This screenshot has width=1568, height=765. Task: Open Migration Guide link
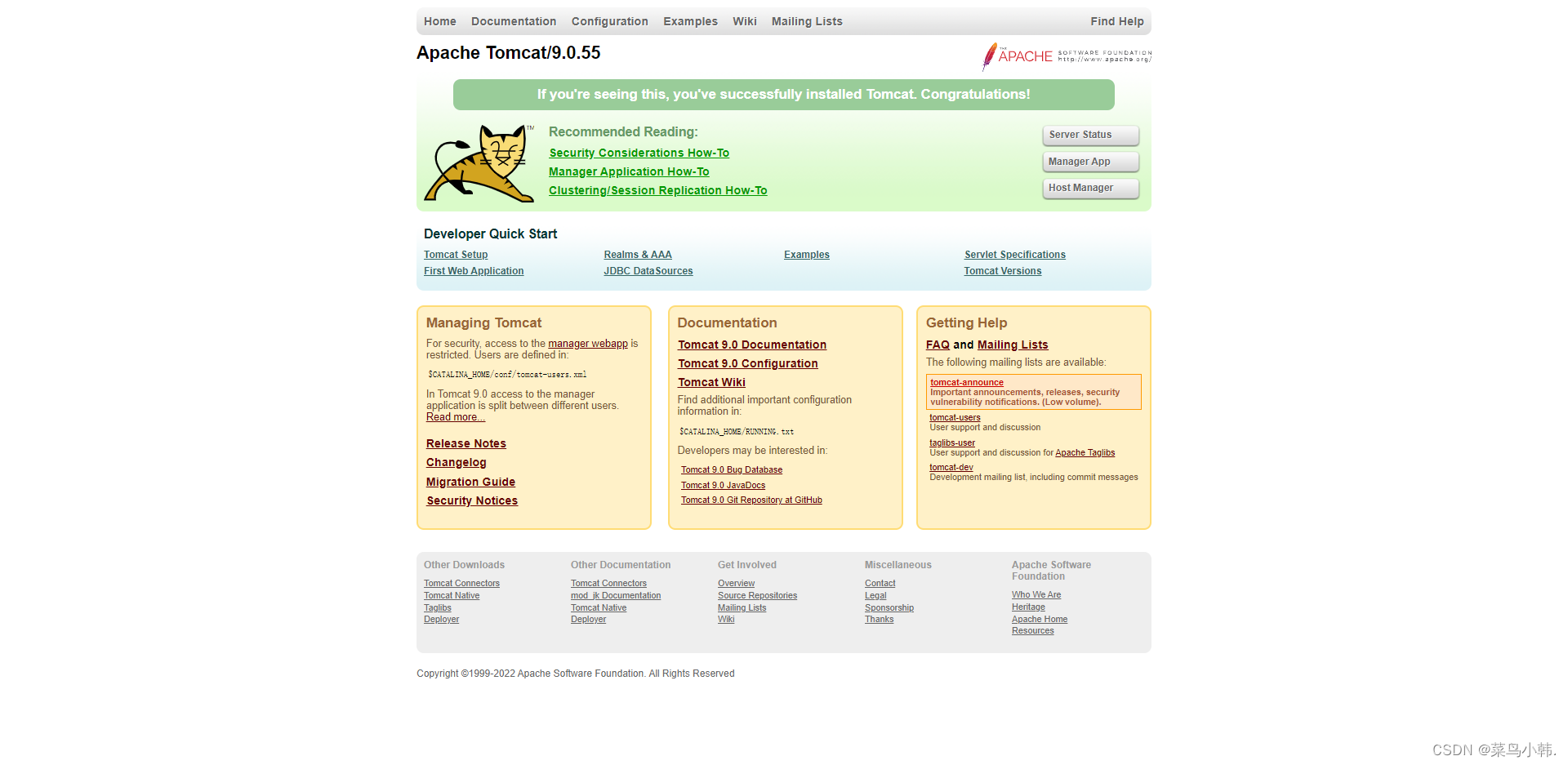tap(470, 482)
